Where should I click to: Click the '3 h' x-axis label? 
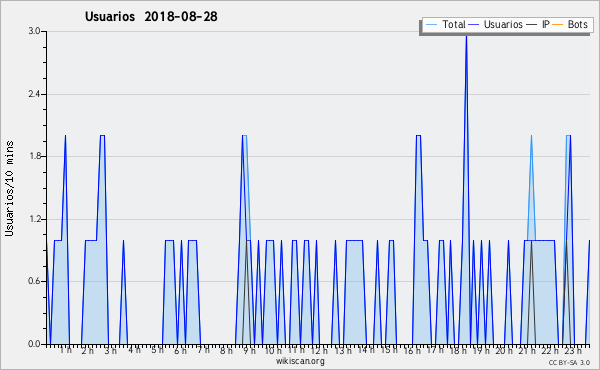pos(111,351)
